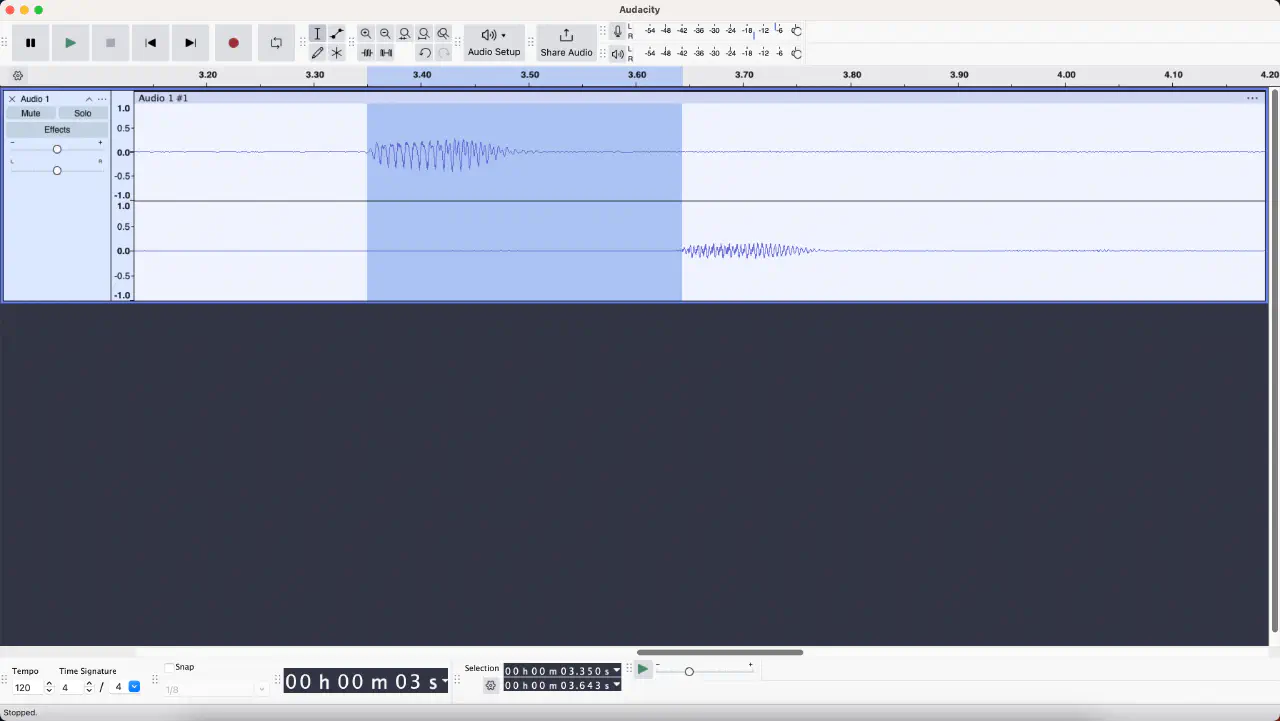The width and height of the screenshot is (1280, 721).
Task: Mute the Audio 1 track
Action: click(31, 114)
